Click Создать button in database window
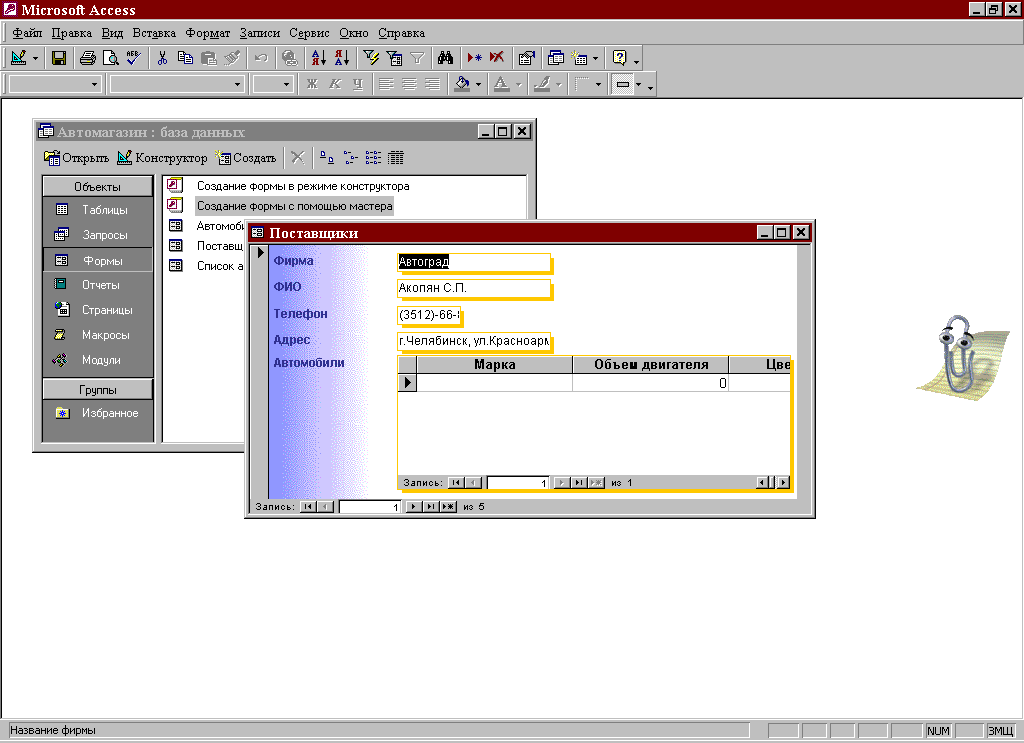This screenshot has width=1024, height=743. coord(246,157)
